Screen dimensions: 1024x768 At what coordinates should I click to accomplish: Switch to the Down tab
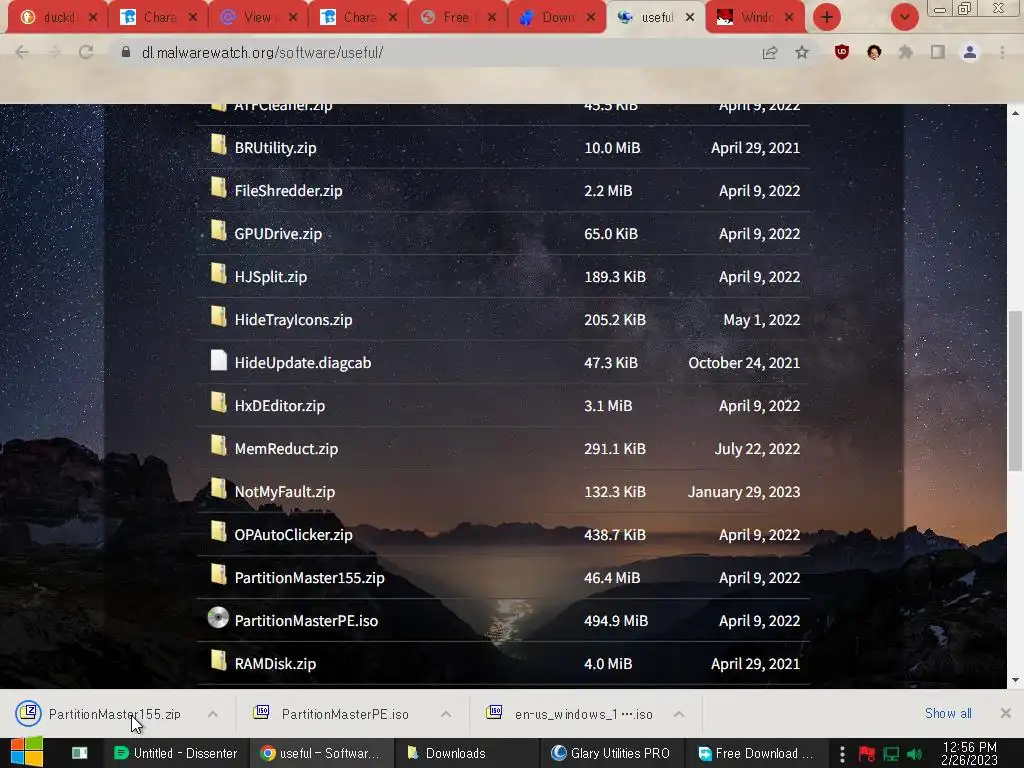556,18
